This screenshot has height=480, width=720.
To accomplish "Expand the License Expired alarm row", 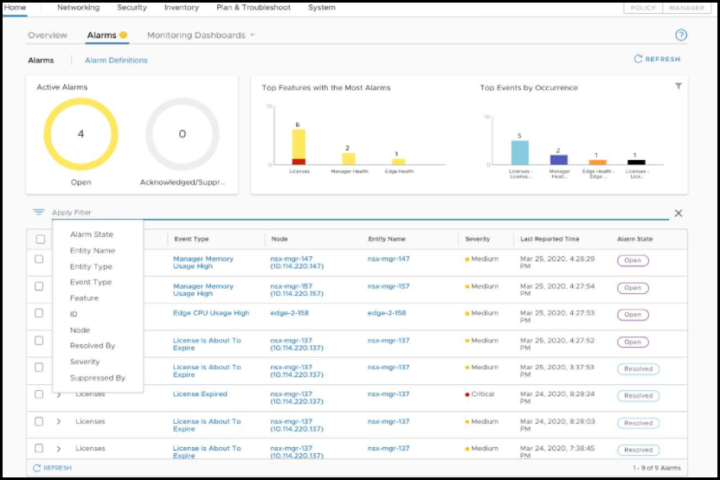I will [x=58, y=395].
